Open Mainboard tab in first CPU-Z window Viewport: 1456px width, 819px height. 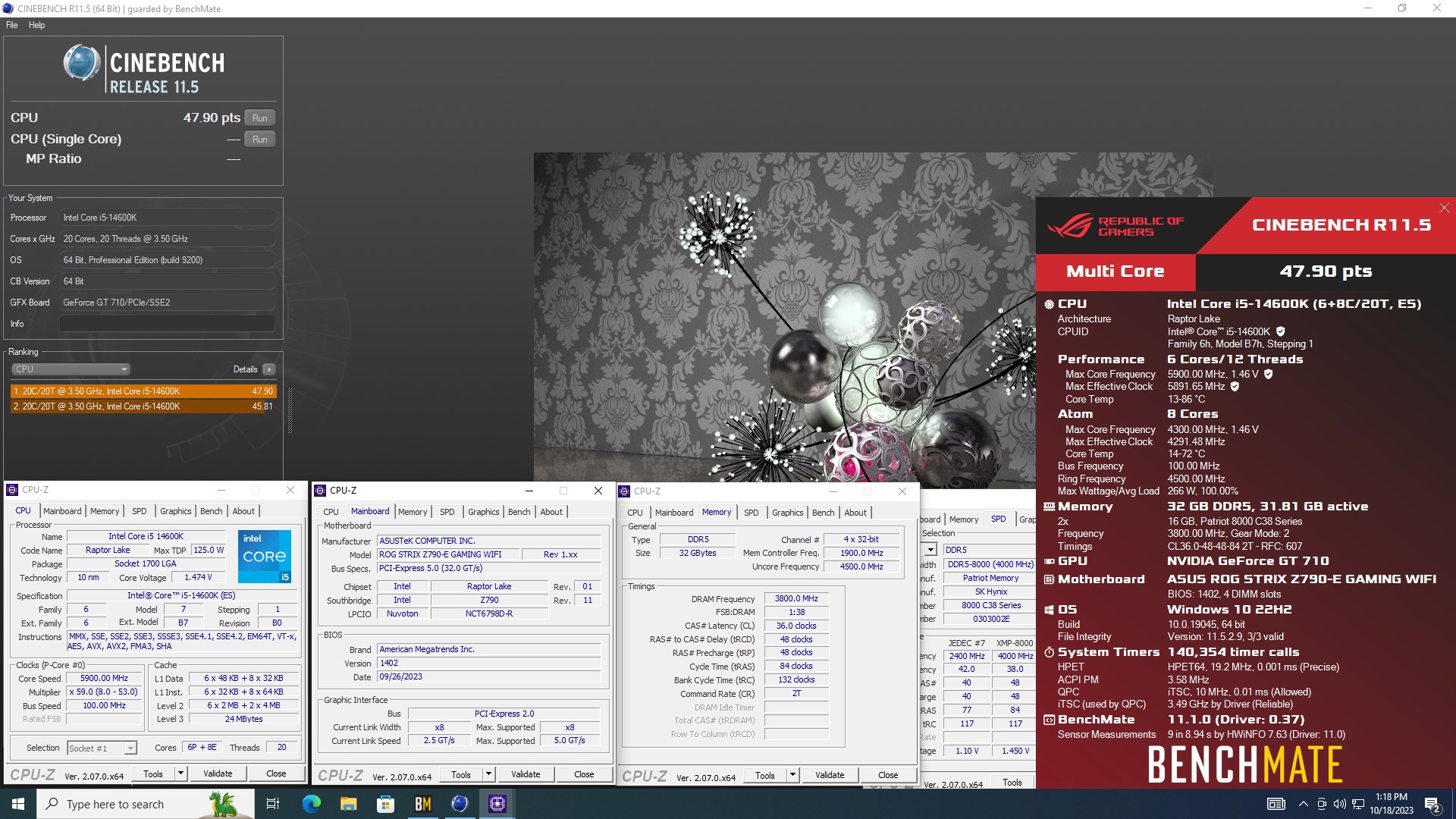62,511
